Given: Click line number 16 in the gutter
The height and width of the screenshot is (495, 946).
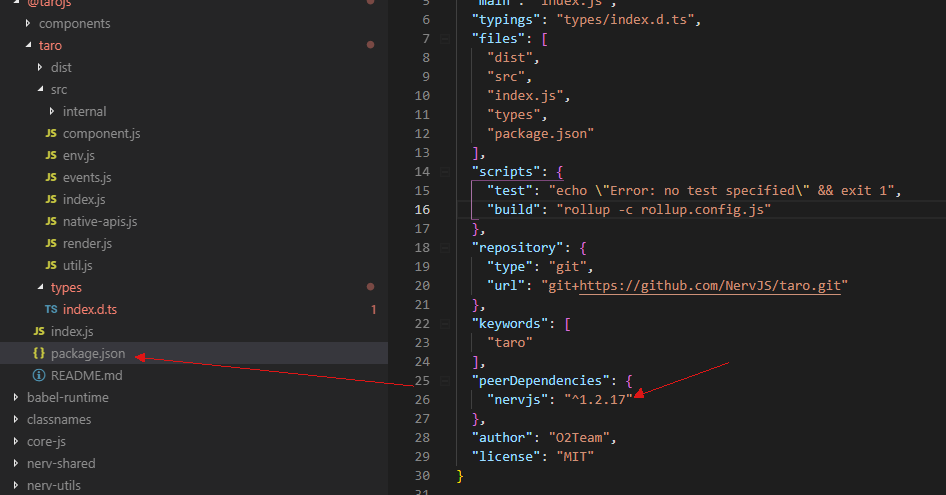Looking at the screenshot, I should pos(422,209).
